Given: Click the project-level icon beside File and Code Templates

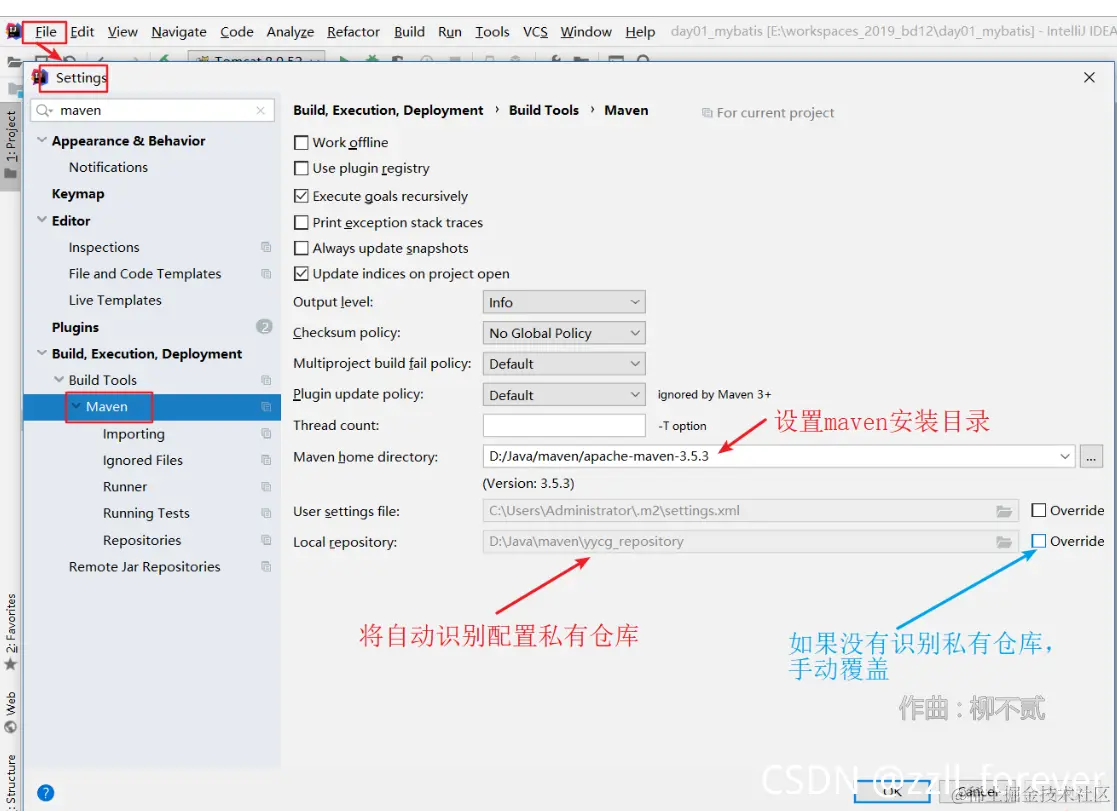Looking at the screenshot, I should [266, 274].
